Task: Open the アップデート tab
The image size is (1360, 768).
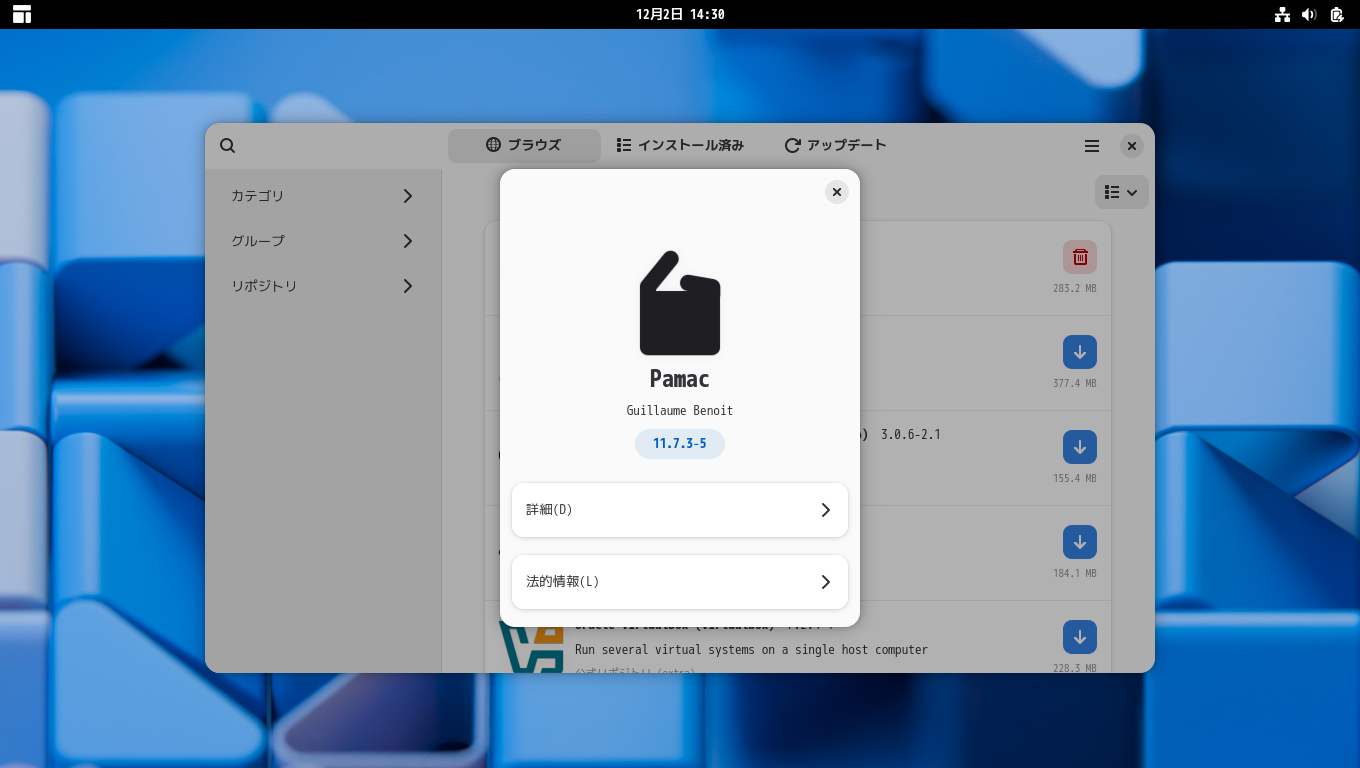Action: click(836, 146)
